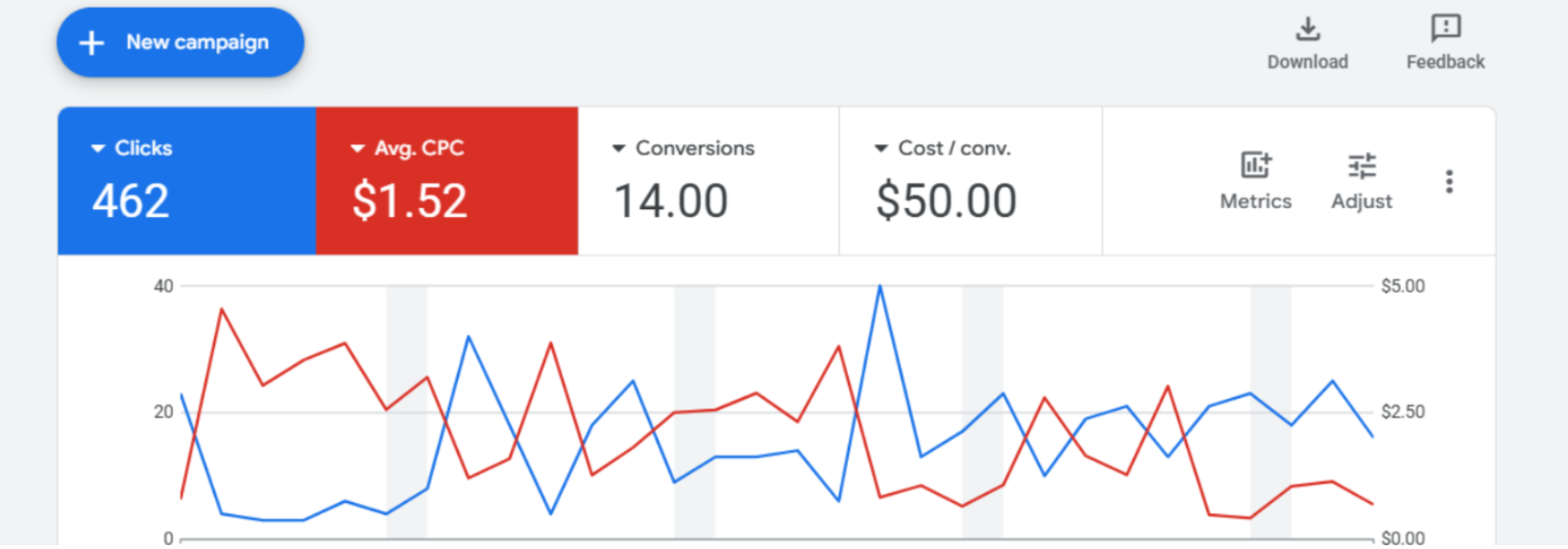Image resolution: width=1568 pixels, height=549 pixels.
Task: Open the Cost / conv. dropdown arrow
Action: click(880, 149)
